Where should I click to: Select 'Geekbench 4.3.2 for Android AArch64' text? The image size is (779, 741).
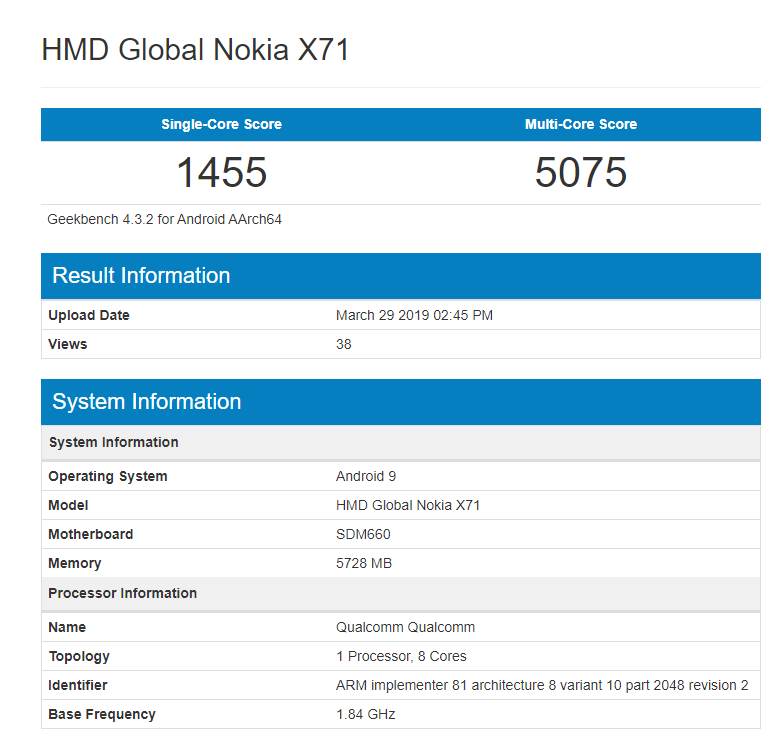coord(164,220)
